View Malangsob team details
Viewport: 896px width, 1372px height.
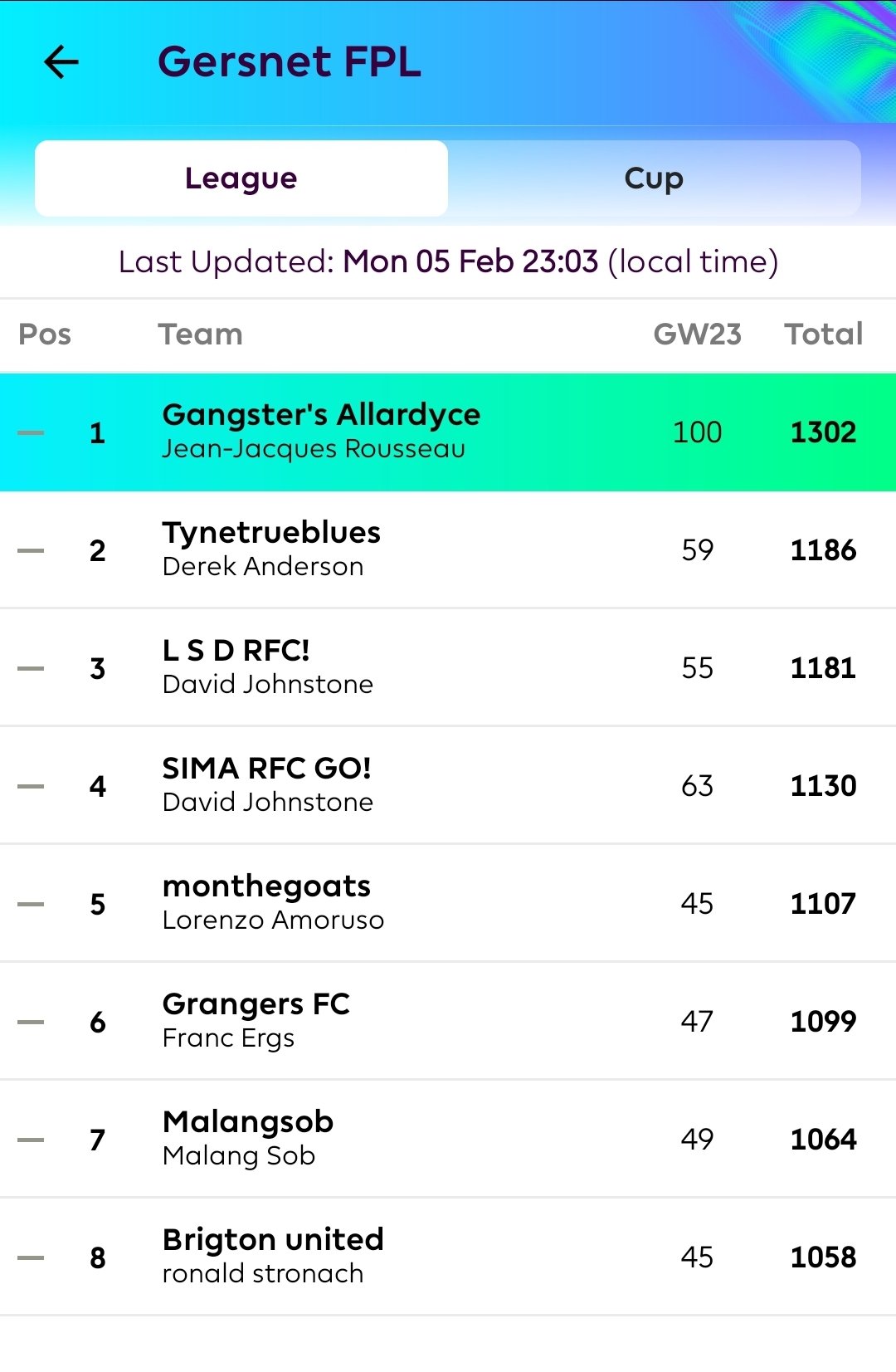point(448,1140)
